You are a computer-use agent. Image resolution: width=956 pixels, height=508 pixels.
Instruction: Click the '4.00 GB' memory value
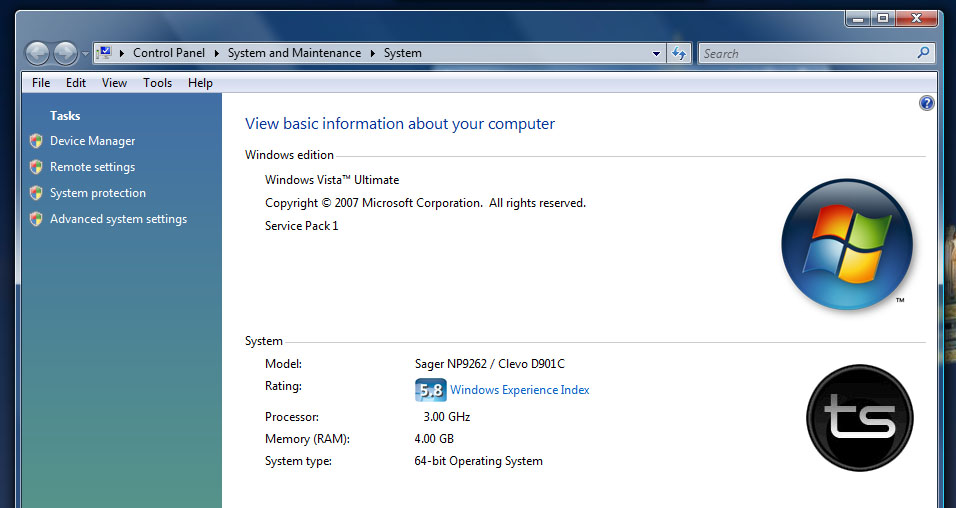click(x=433, y=439)
